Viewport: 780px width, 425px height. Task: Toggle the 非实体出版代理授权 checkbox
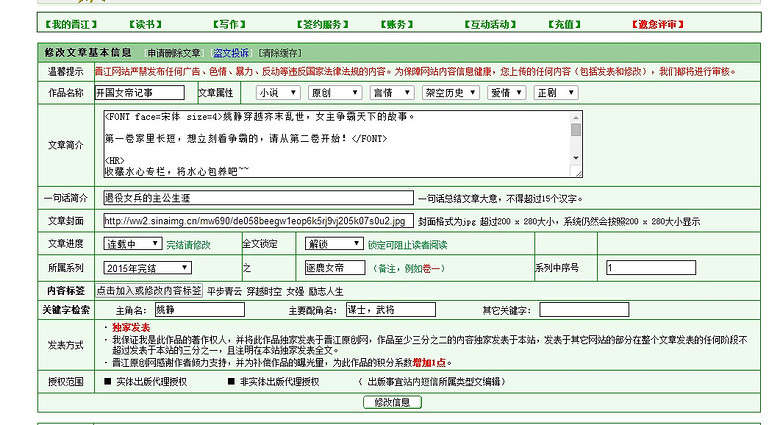(231, 382)
